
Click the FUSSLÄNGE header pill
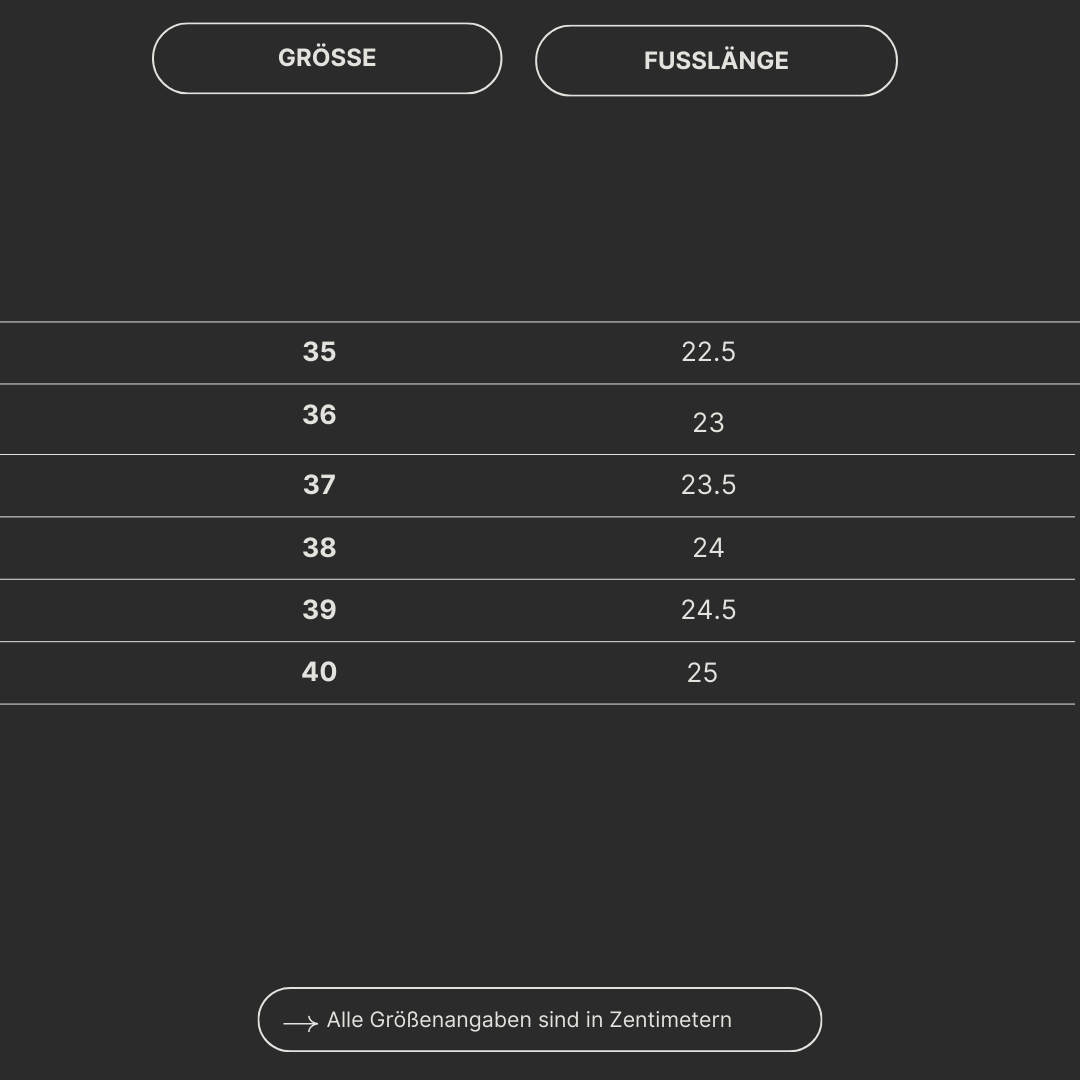click(x=716, y=61)
